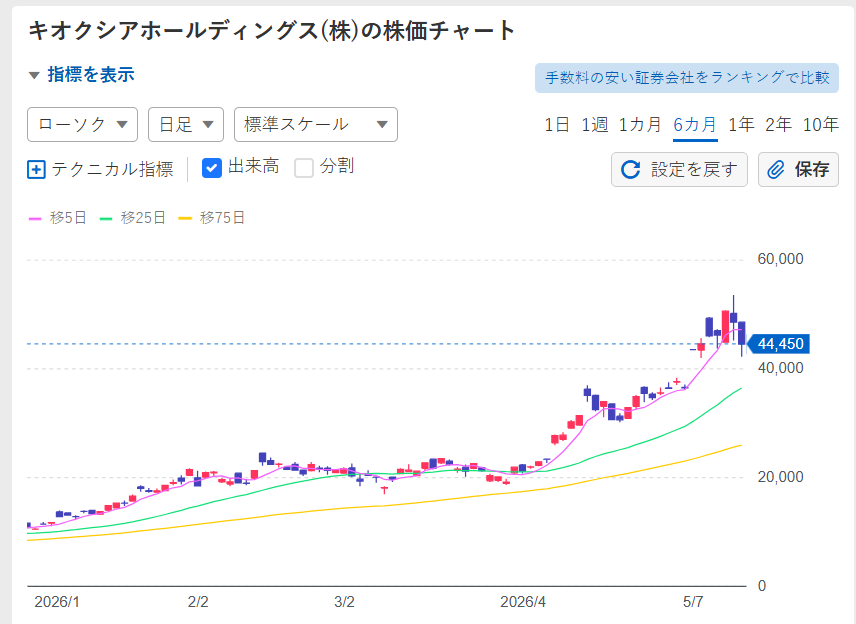Select the 10年 period tab
The image size is (856, 624).
tap(821, 124)
